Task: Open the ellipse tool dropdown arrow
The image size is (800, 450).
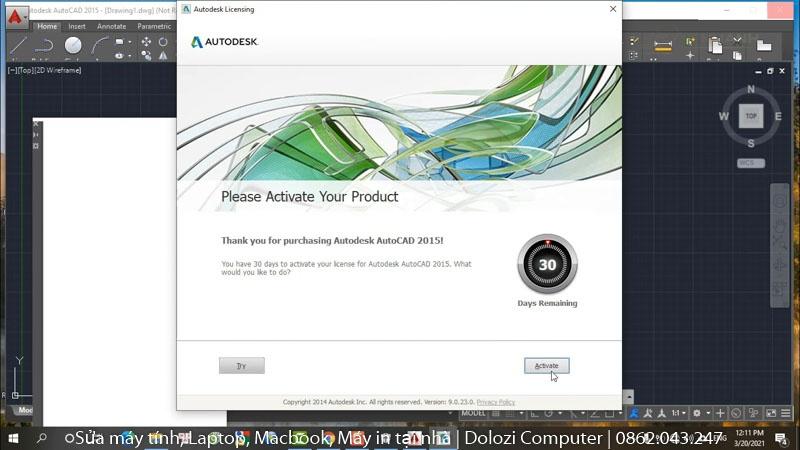Action: coord(130,56)
